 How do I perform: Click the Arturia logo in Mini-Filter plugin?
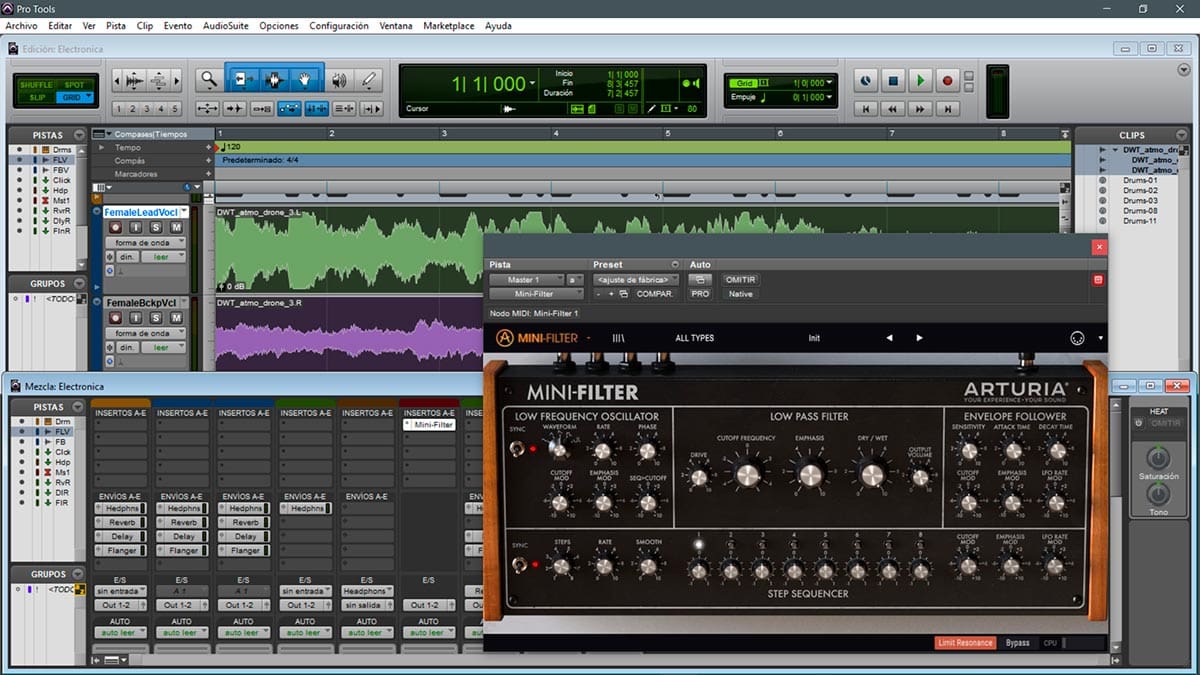click(506, 338)
